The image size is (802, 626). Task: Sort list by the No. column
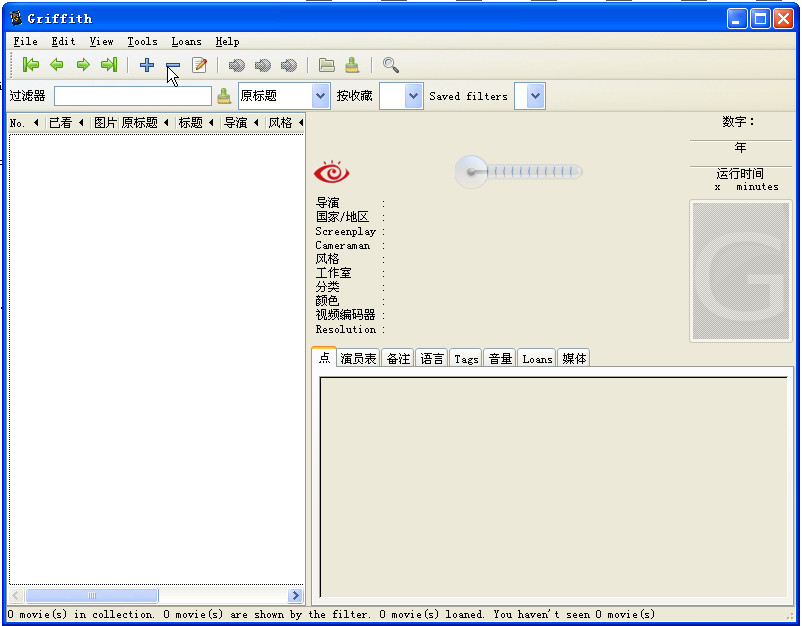coord(25,123)
